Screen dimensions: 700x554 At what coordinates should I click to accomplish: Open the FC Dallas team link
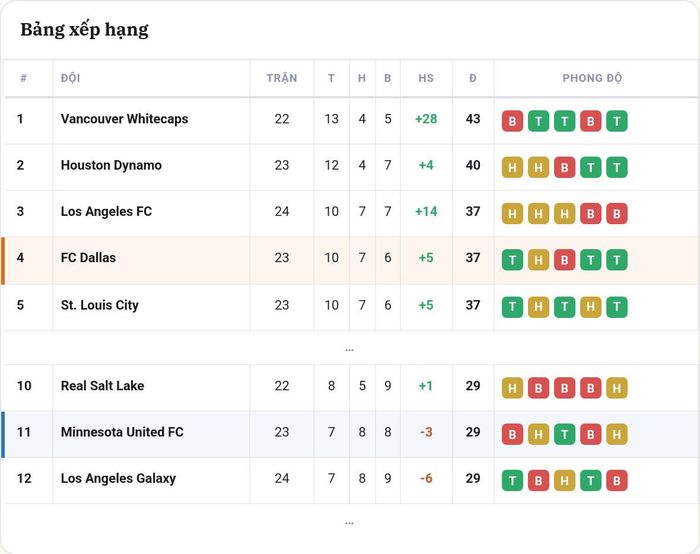pos(88,258)
